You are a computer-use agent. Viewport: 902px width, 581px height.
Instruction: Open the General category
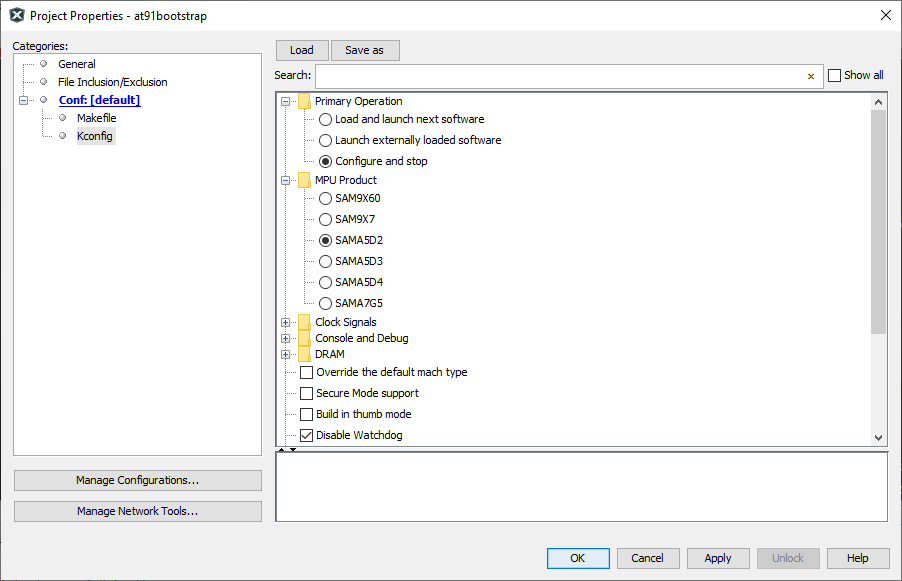pos(77,64)
